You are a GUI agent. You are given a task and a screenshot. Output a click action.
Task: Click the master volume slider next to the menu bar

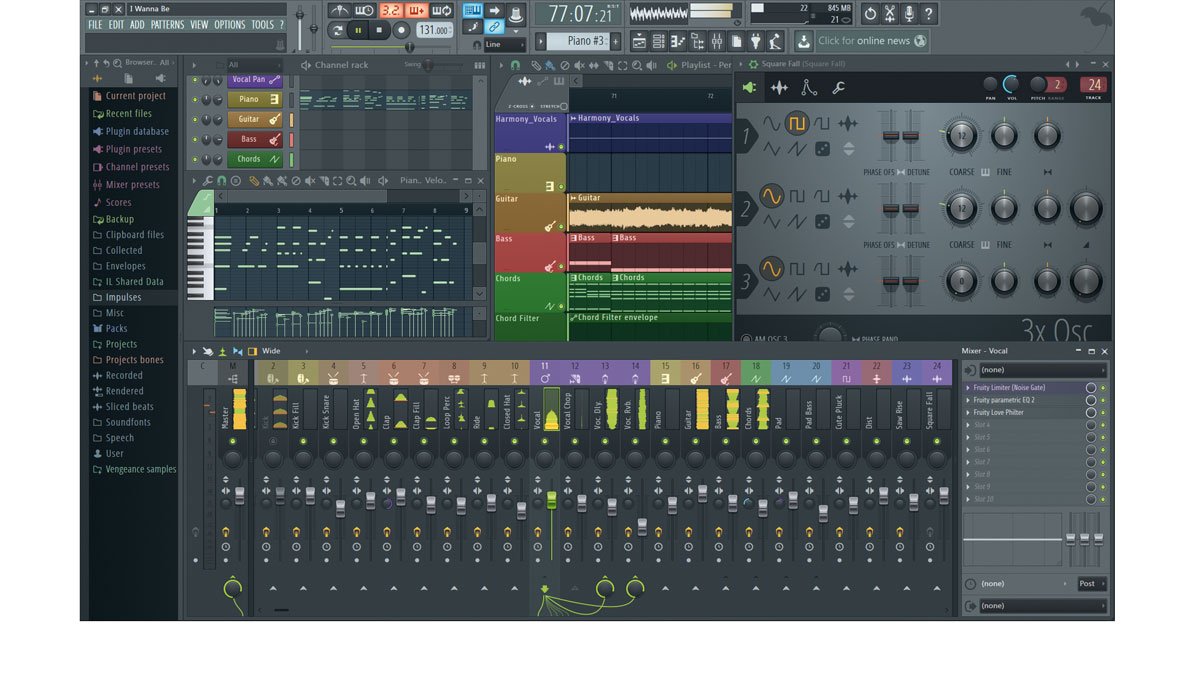[x=299, y=15]
